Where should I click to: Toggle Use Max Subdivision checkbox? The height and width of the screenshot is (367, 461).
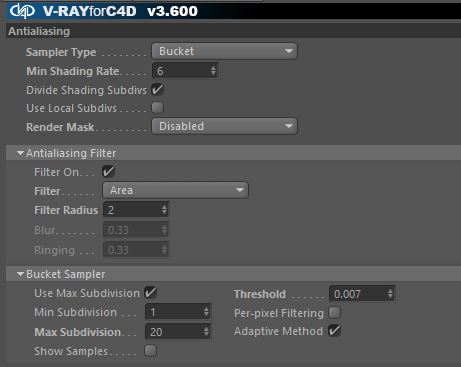[x=150, y=293]
